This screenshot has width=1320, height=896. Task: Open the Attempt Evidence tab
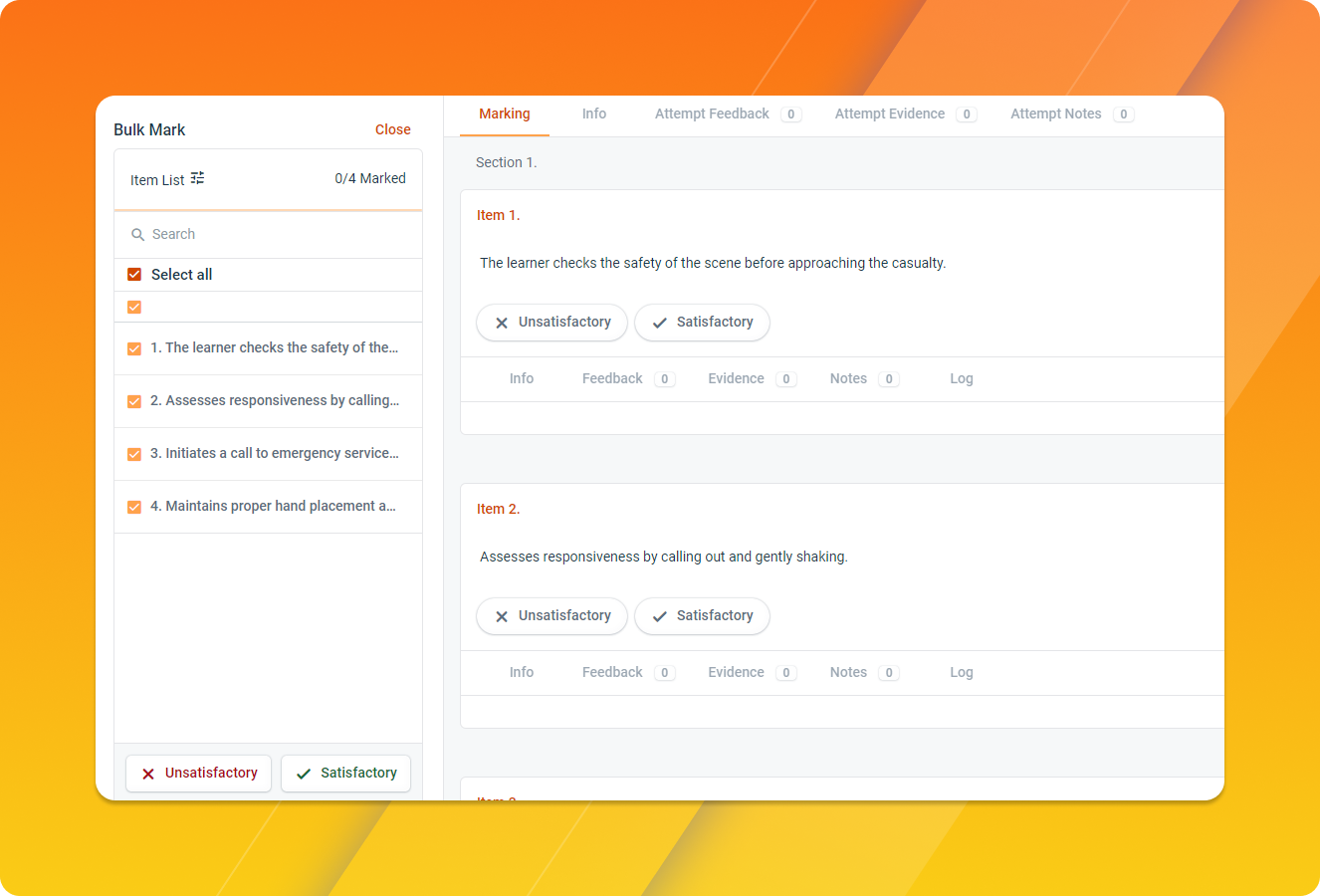[x=905, y=114]
